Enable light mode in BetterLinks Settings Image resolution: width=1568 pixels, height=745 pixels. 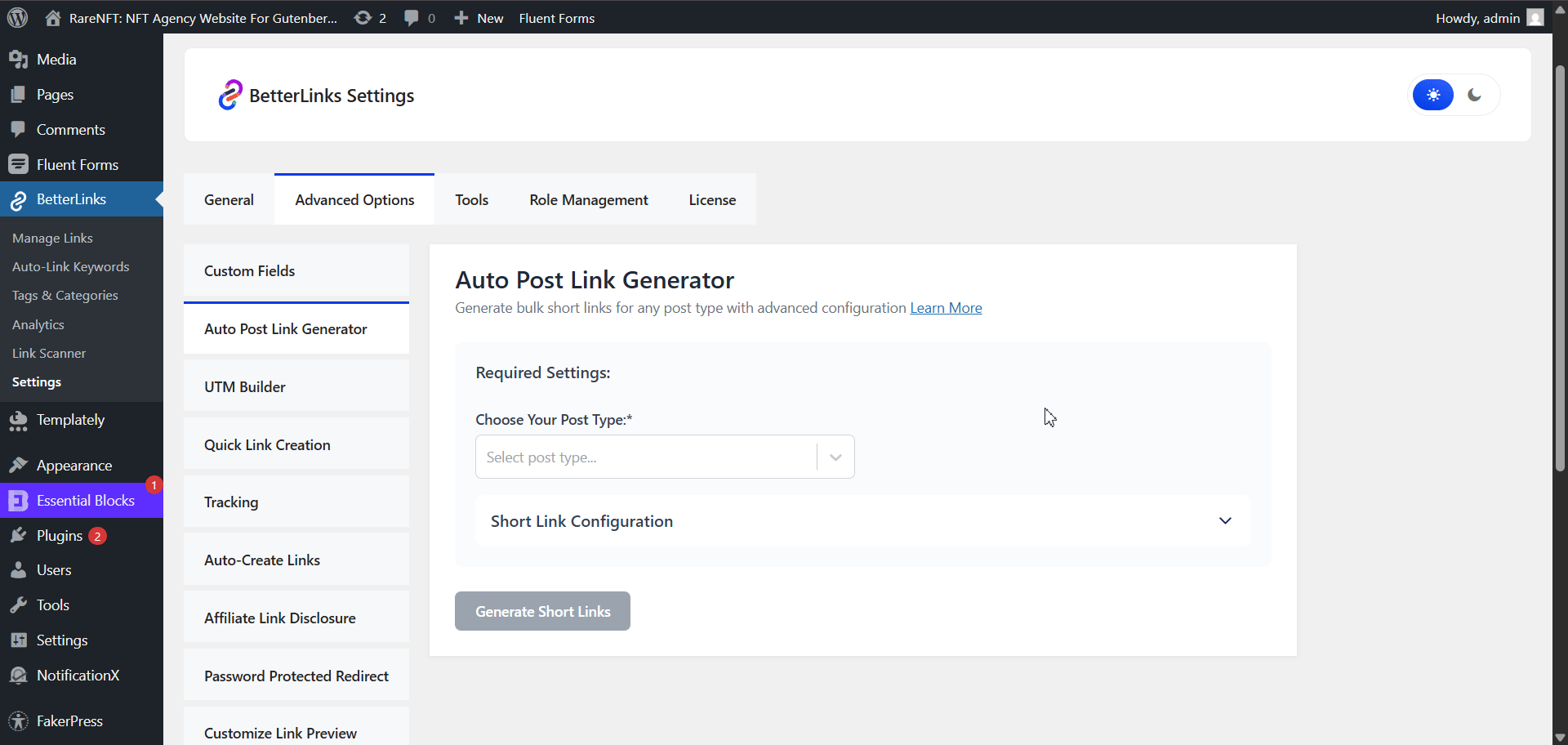[x=1433, y=94]
